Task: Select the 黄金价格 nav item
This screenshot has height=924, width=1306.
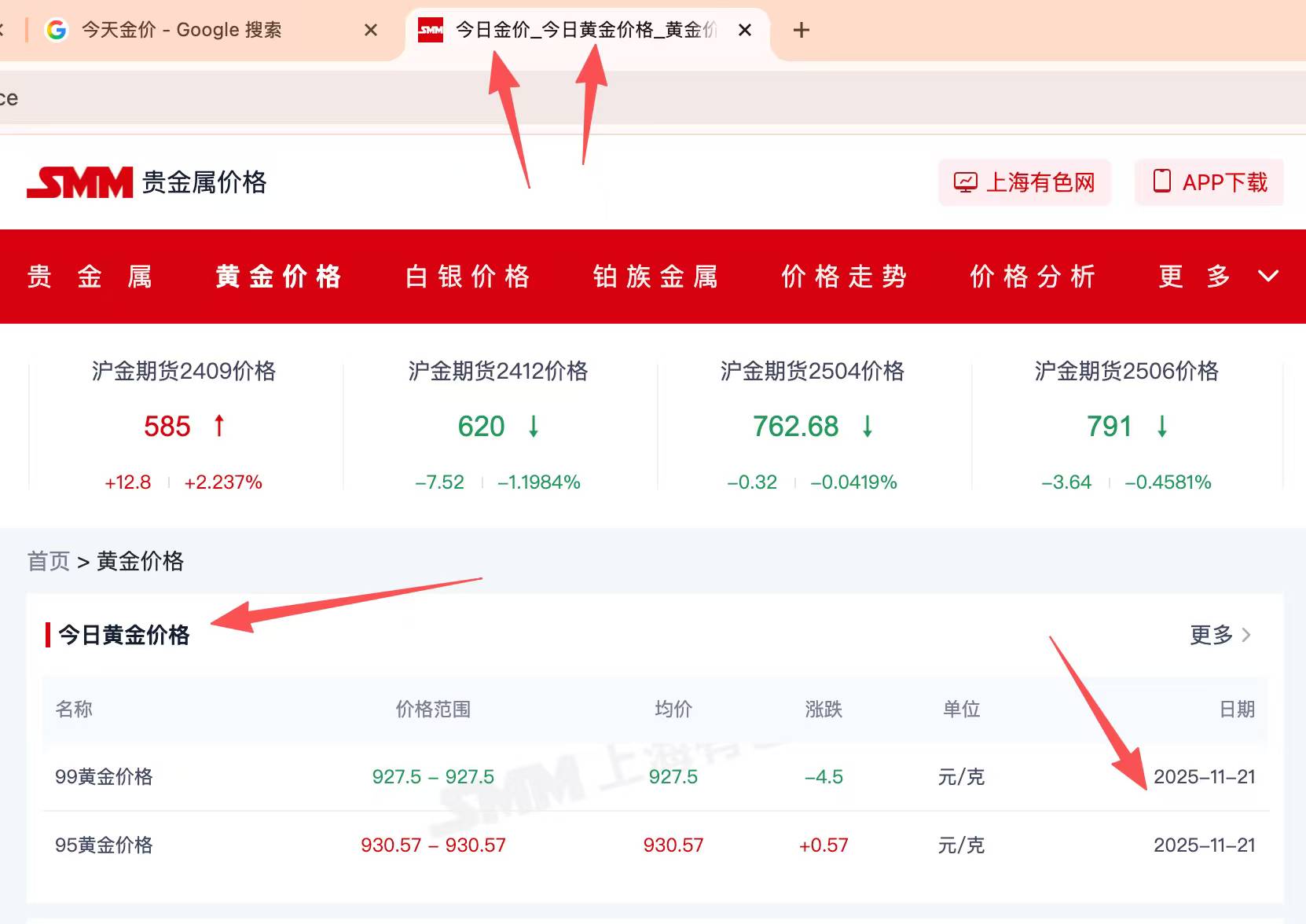Action: (278, 277)
